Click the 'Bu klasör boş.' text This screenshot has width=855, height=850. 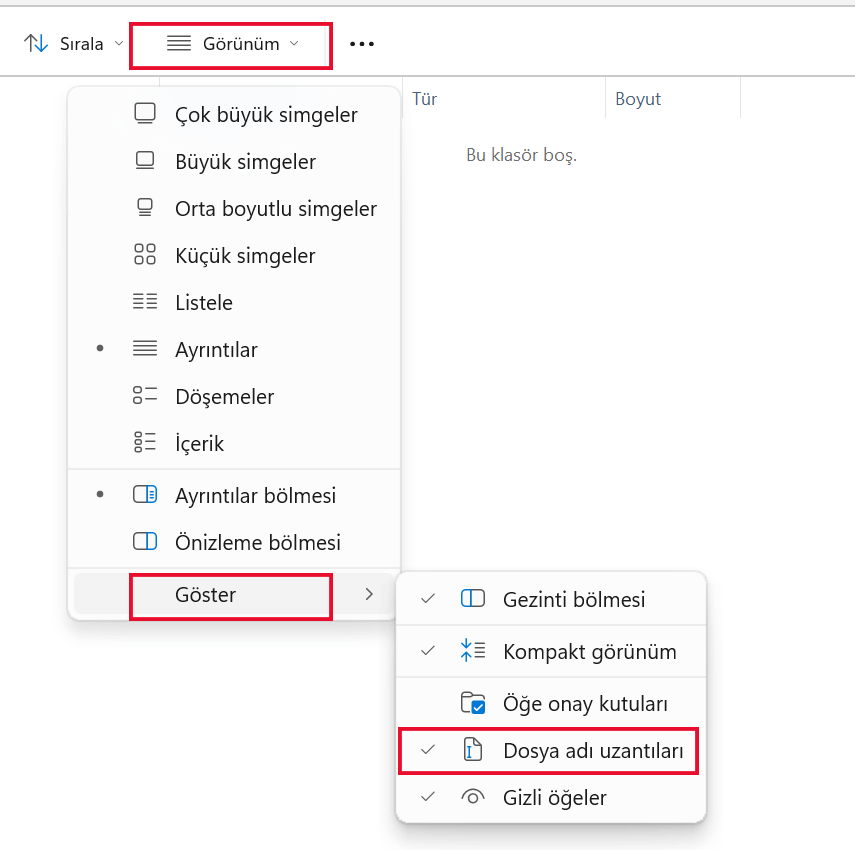click(521, 155)
